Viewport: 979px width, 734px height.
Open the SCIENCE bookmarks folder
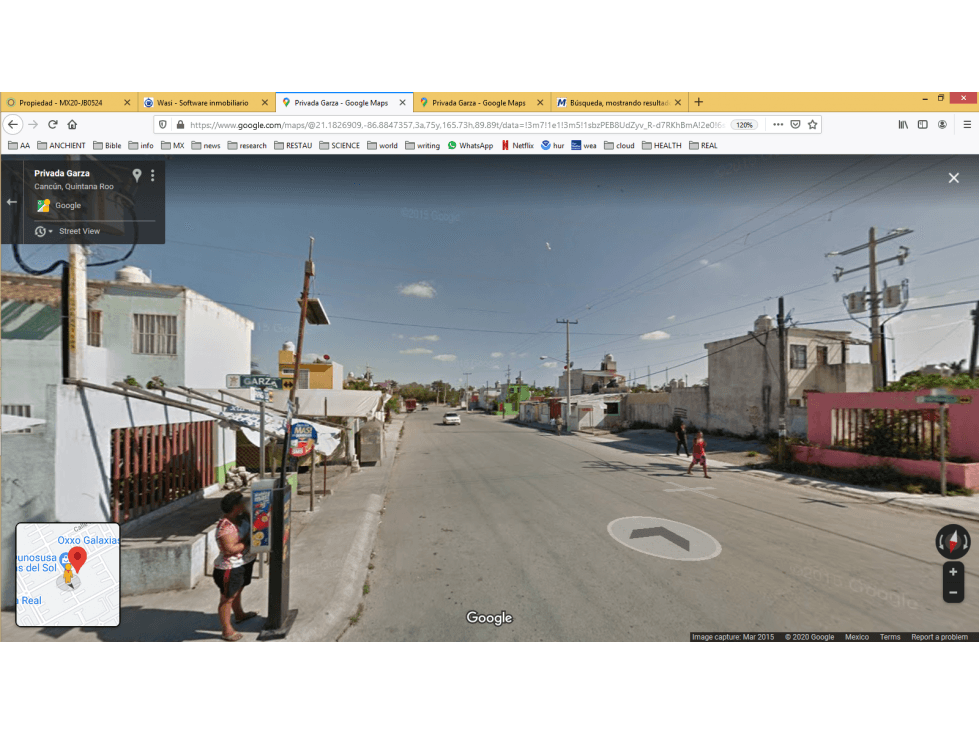pyautogui.click(x=340, y=145)
